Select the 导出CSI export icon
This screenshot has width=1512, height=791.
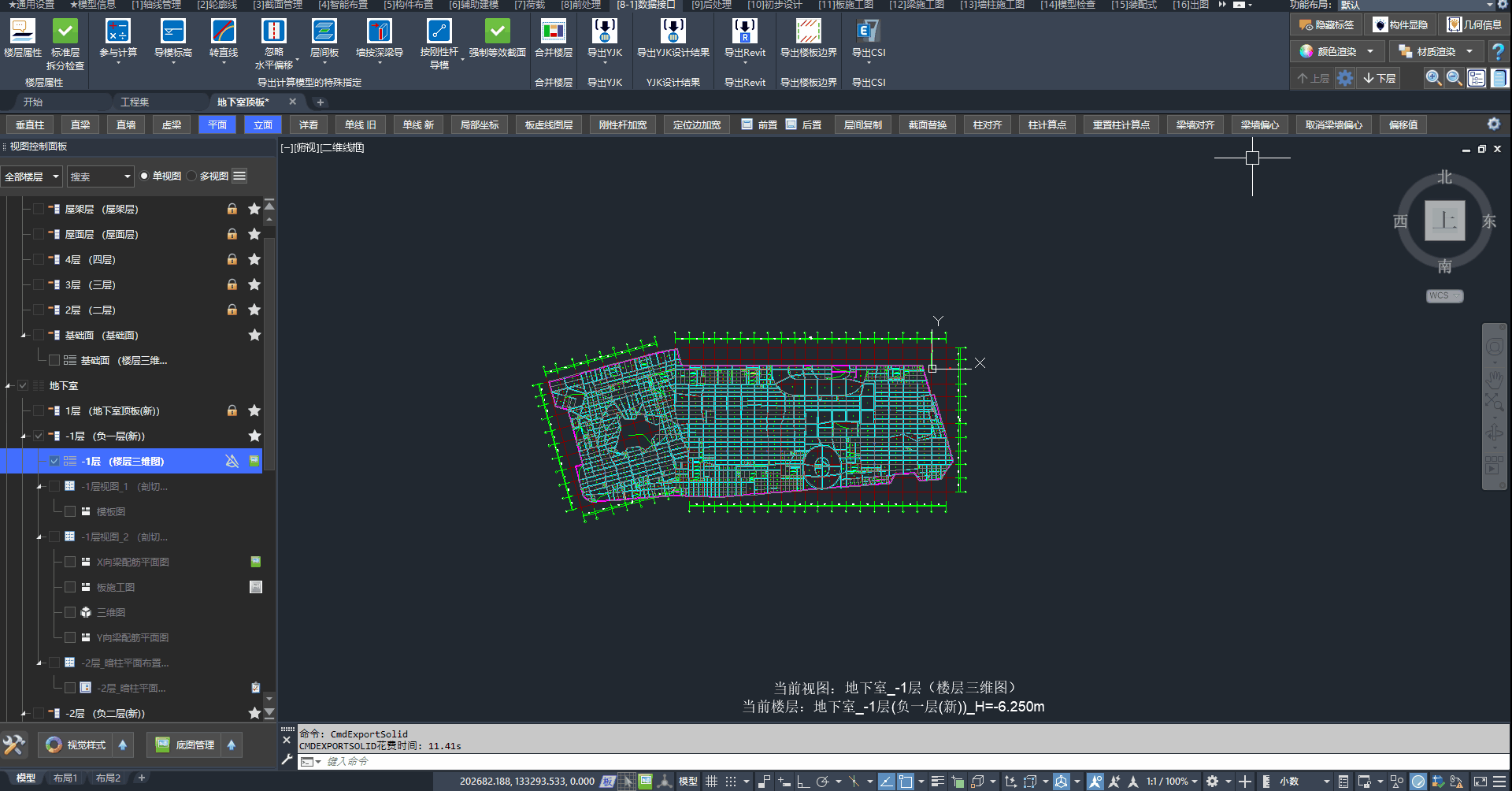pyautogui.click(x=868, y=32)
